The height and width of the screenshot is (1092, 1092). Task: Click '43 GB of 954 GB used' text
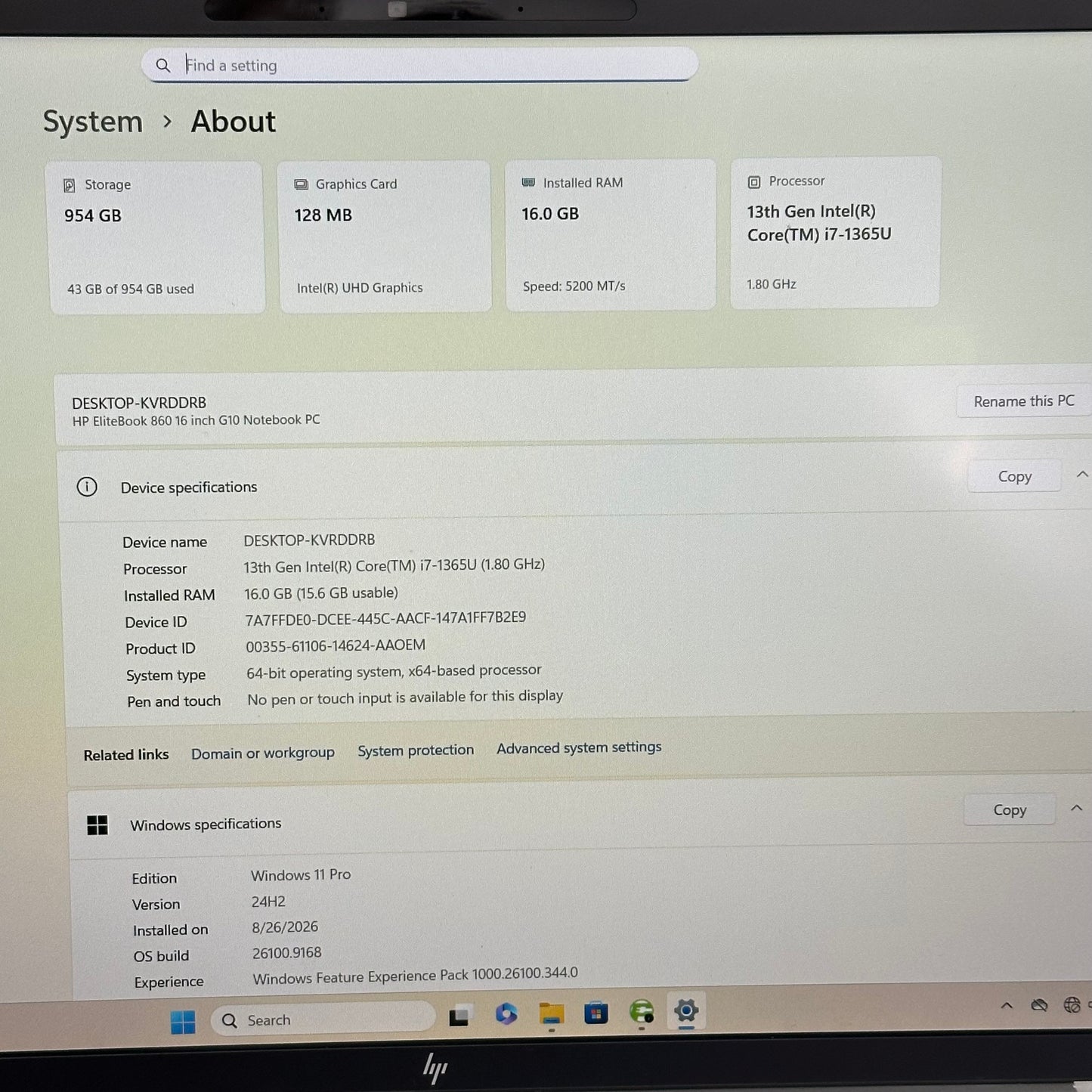pyautogui.click(x=131, y=289)
